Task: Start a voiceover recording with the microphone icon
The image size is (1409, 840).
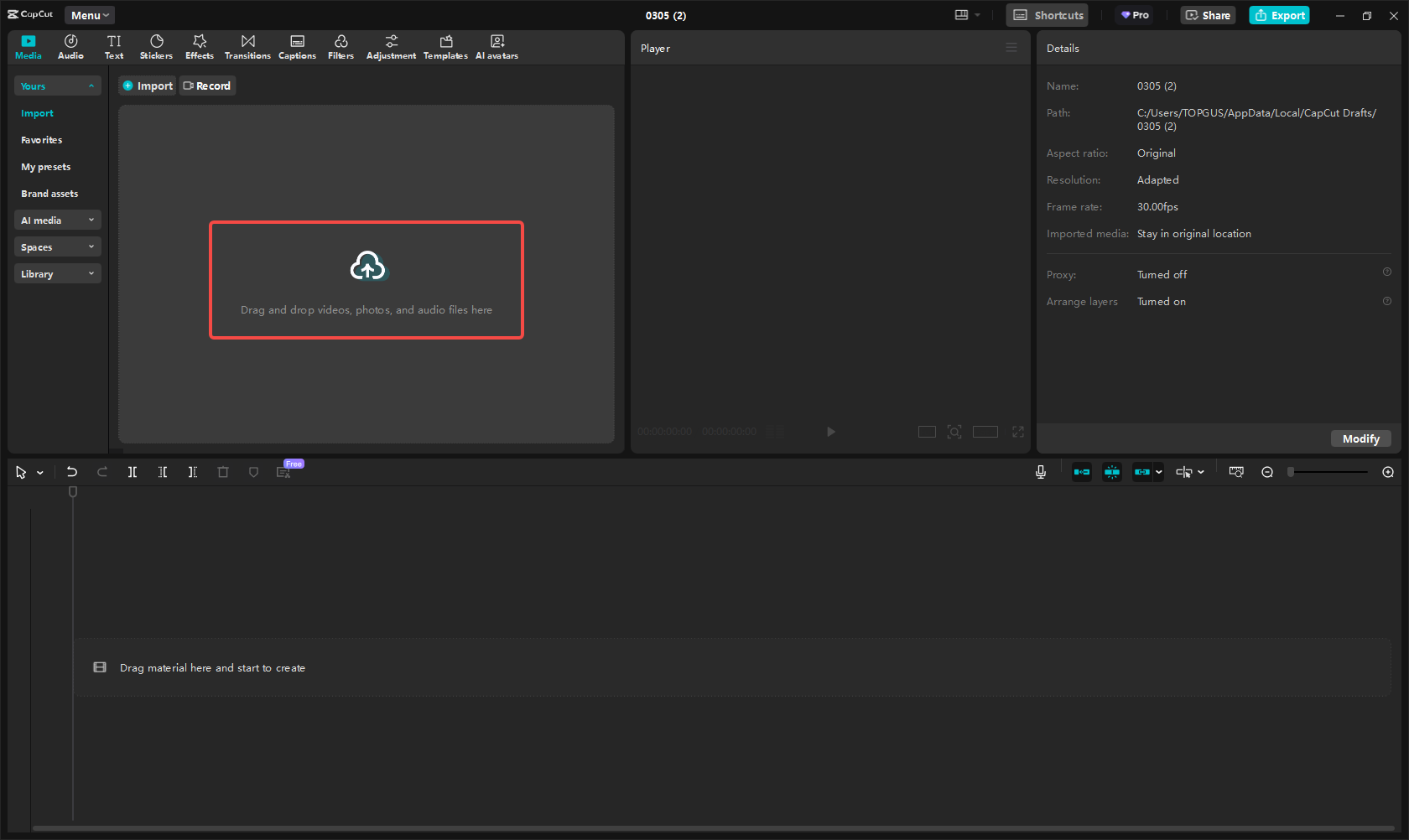Action: click(x=1040, y=471)
